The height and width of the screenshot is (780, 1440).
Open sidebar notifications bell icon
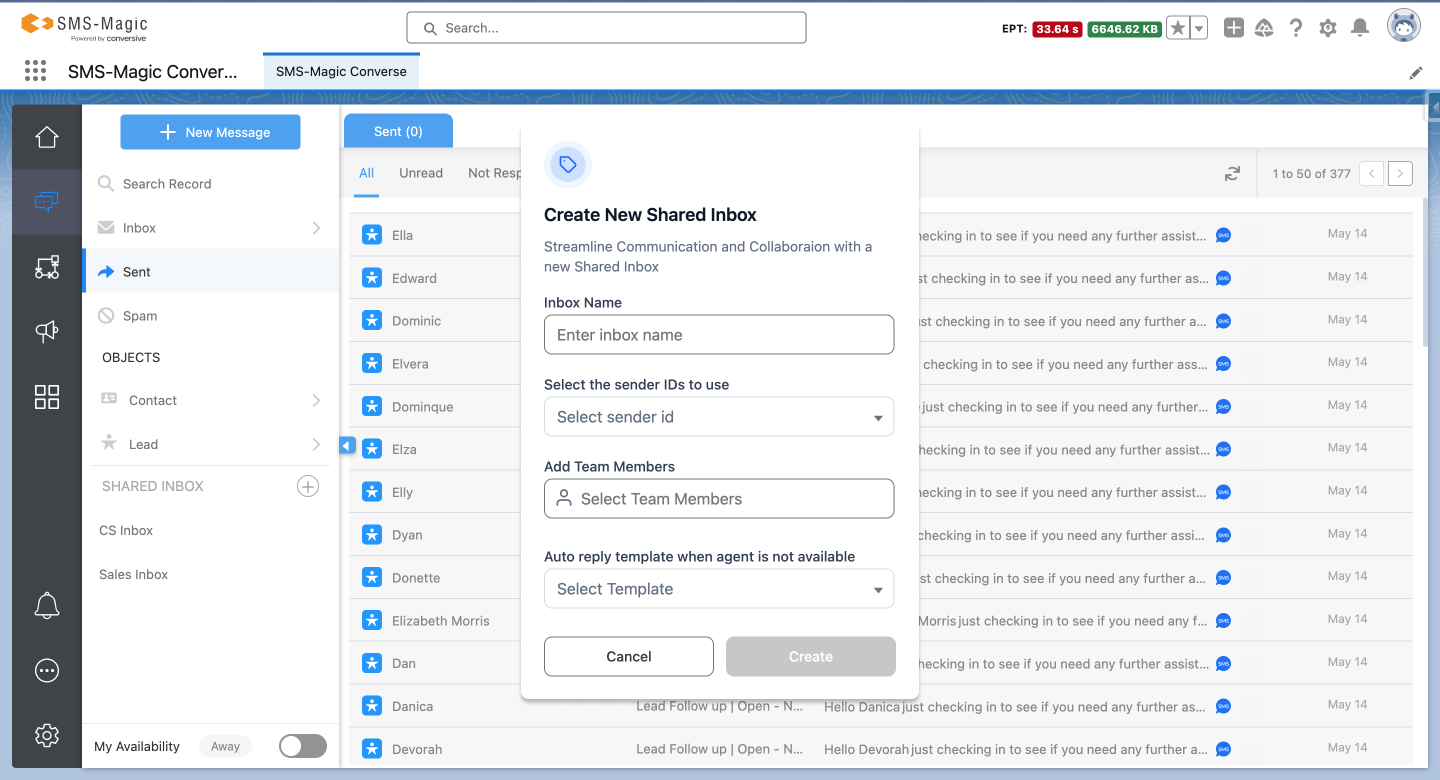click(x=47, y=605)
